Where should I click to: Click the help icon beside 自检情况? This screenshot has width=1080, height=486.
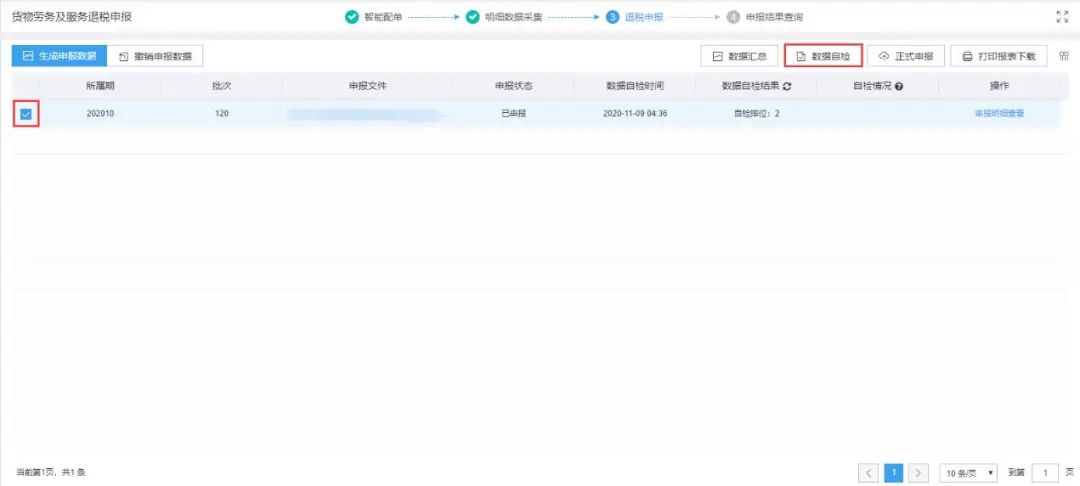[899, 86]
